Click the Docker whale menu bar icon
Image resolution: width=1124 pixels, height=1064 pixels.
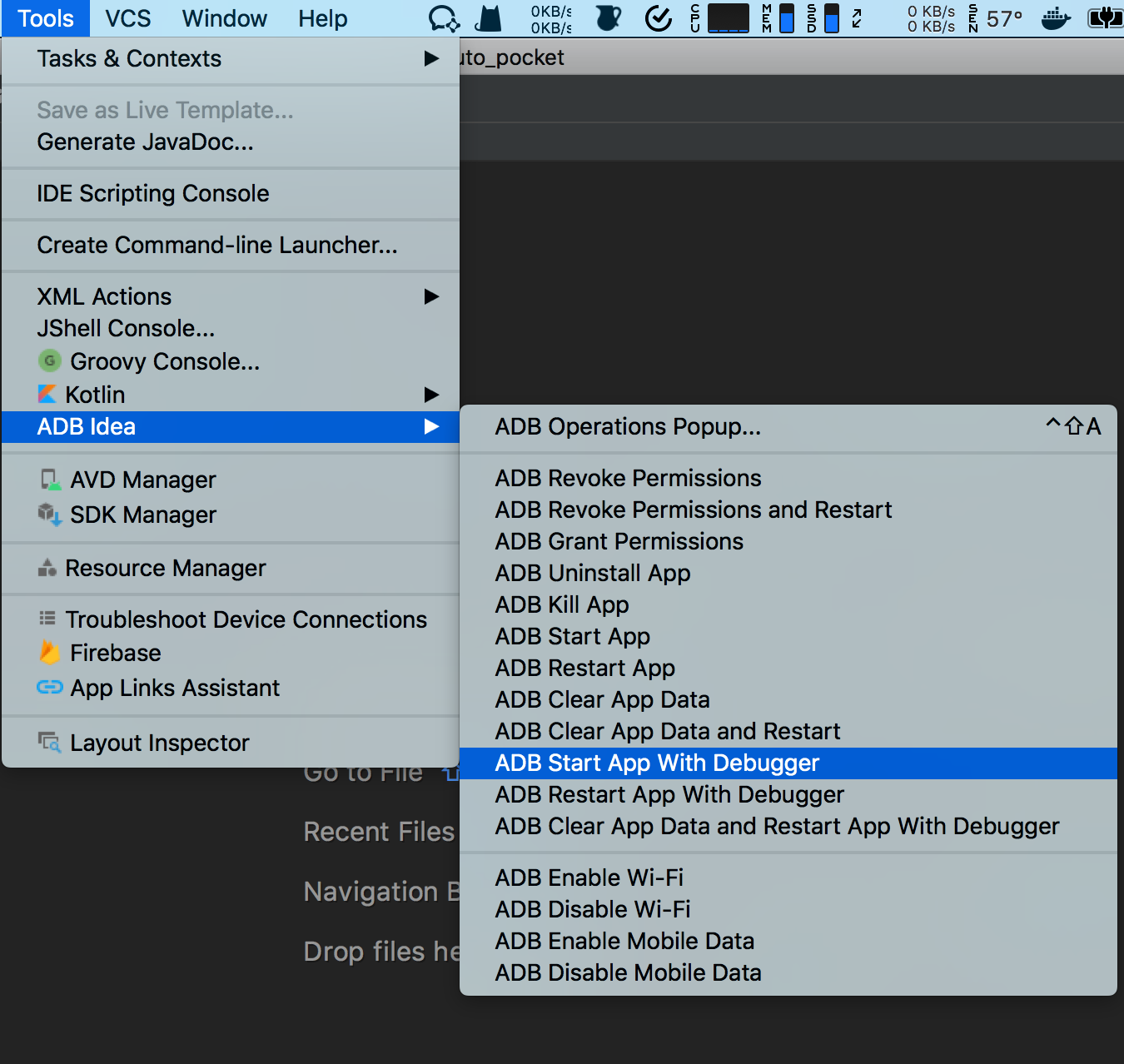[x=1056, y=18]
